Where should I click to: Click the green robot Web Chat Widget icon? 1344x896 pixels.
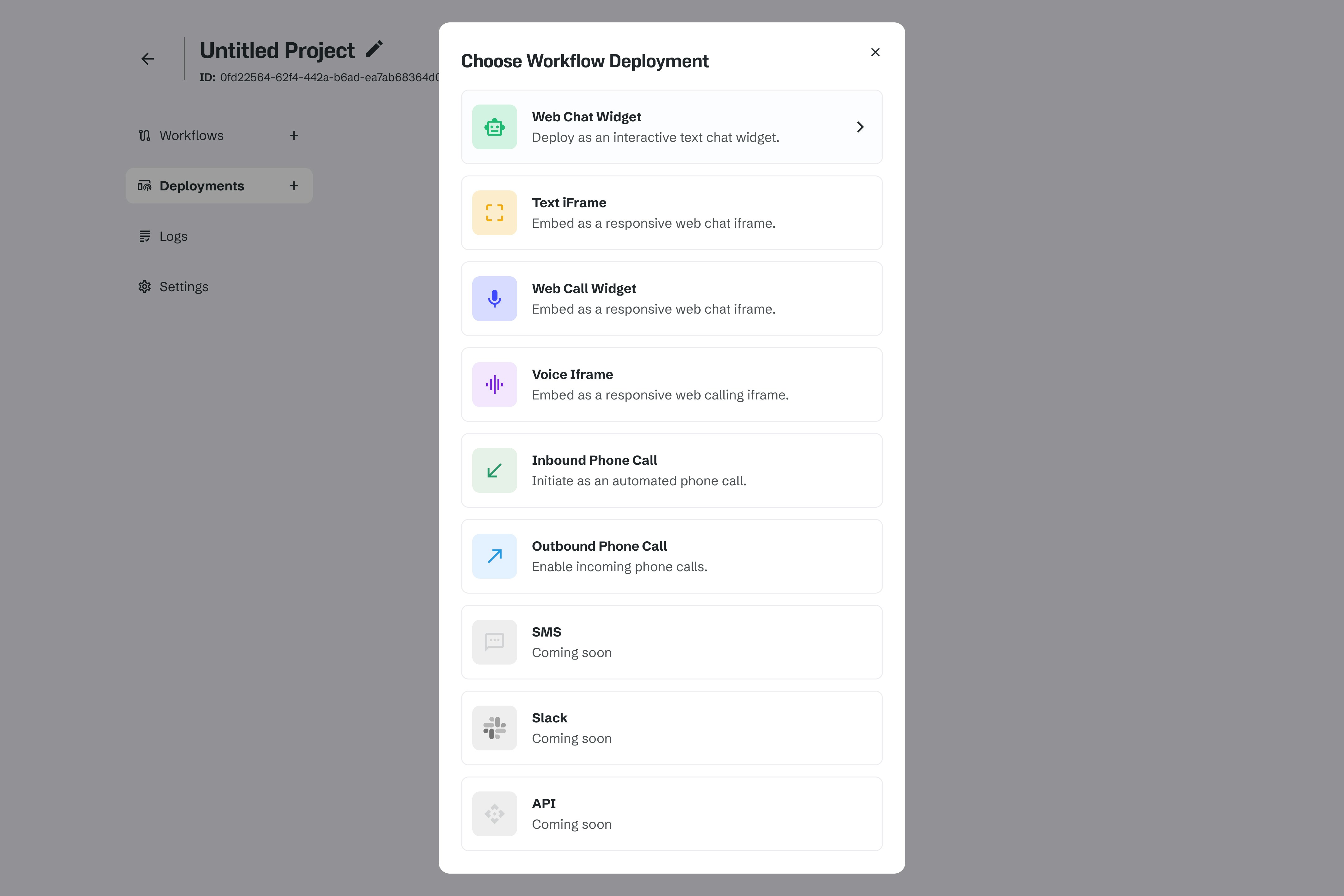pyautogui.click(x=494, y=127)
